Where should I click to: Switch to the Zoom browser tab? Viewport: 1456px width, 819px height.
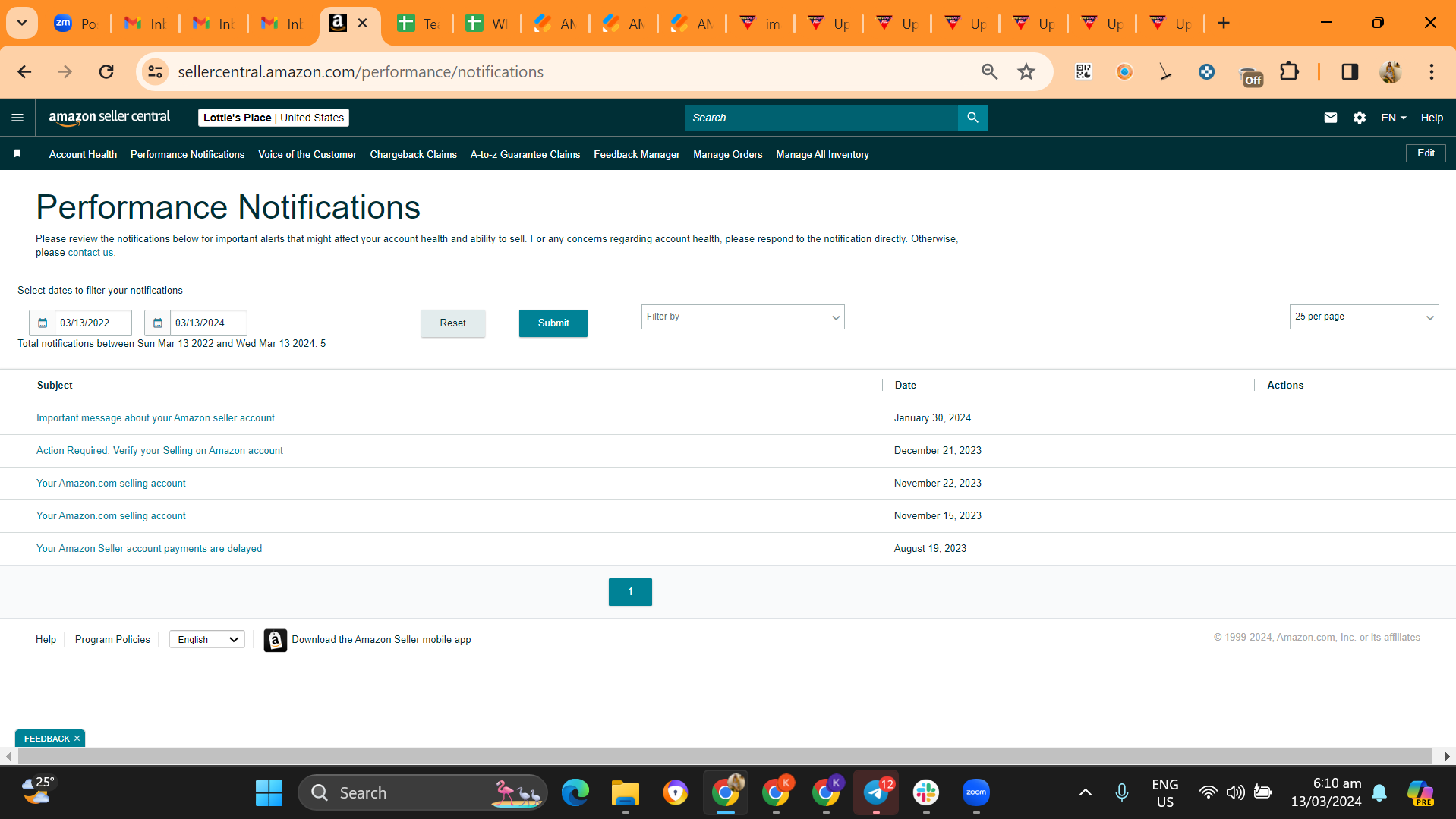(77, 24)
